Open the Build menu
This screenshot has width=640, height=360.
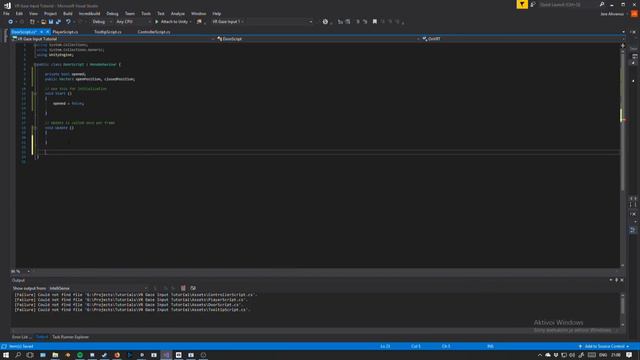(x=68, y=13)
